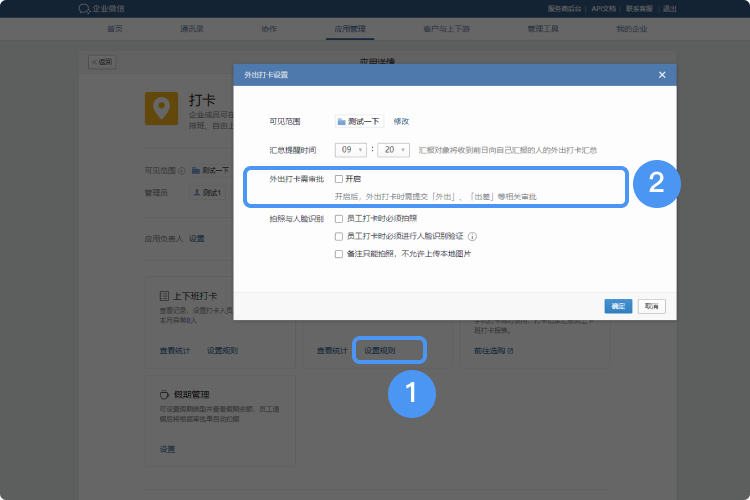Click 退出 to log out
Viewport: 750px width, 500px height.
670,9
